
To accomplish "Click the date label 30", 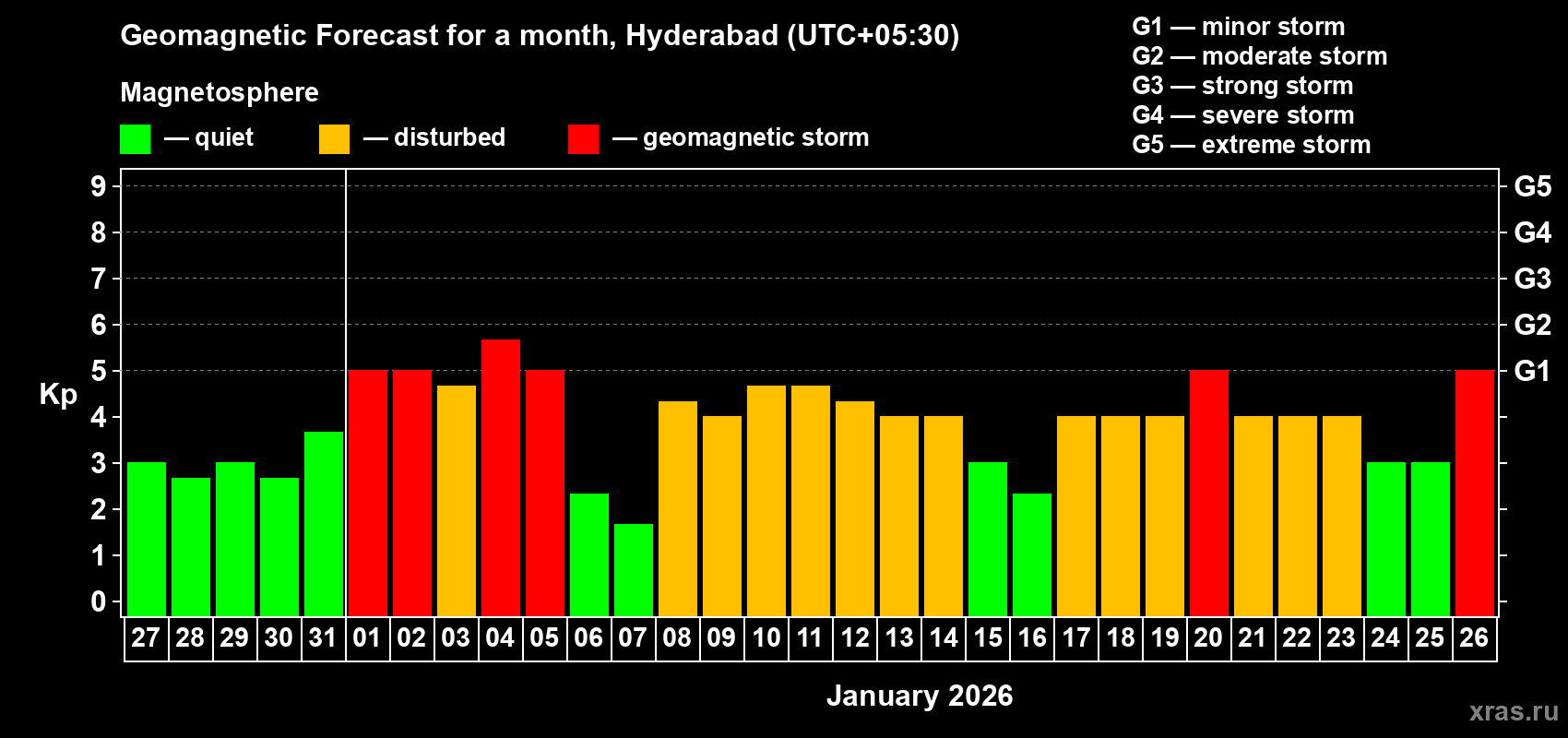I will [x=279, y=637].
